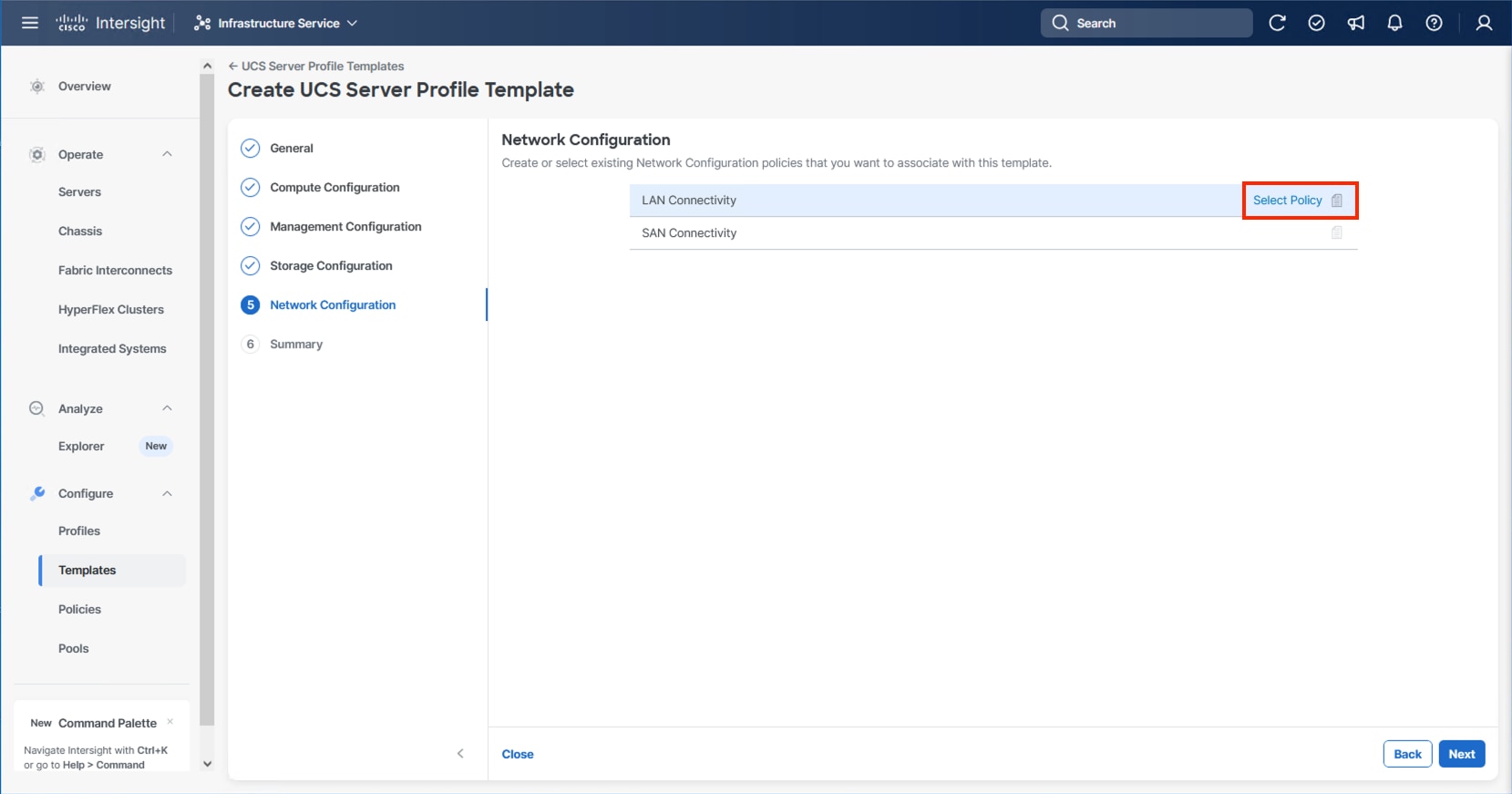Open Policies under Configure

click(x=79, y=610)
